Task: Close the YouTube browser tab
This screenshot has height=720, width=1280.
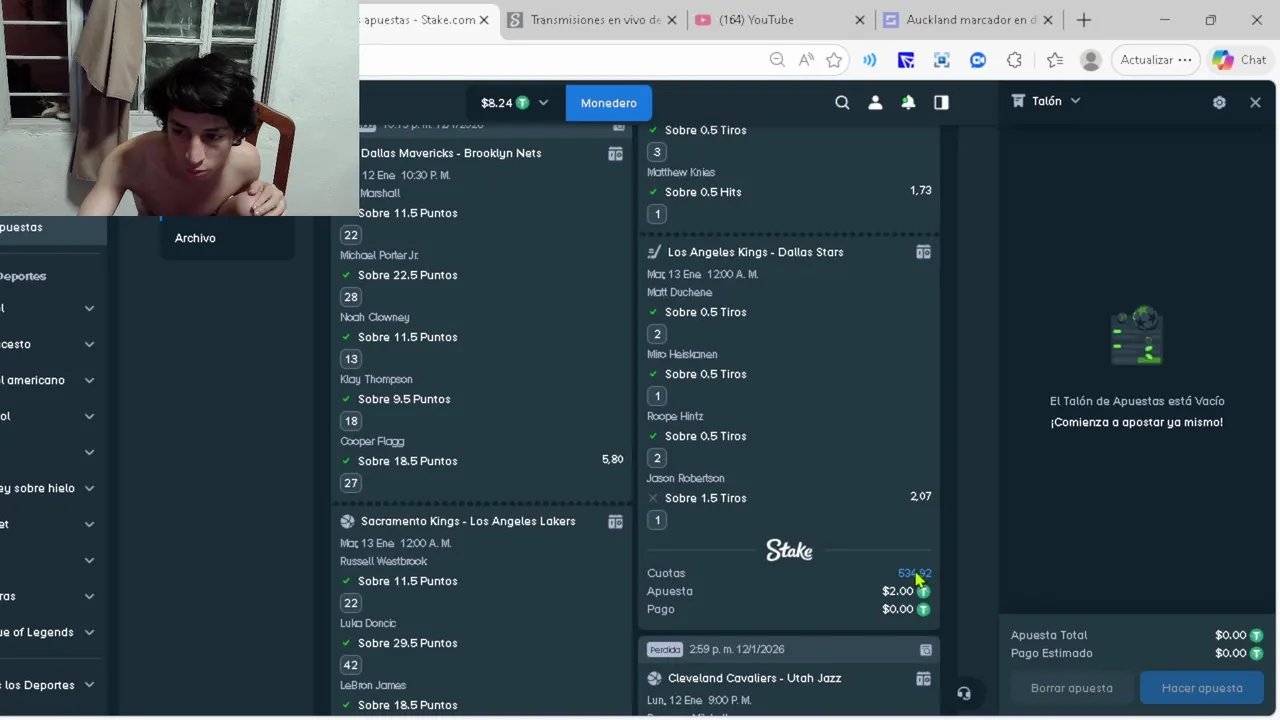Action: [x=859, y=20]
